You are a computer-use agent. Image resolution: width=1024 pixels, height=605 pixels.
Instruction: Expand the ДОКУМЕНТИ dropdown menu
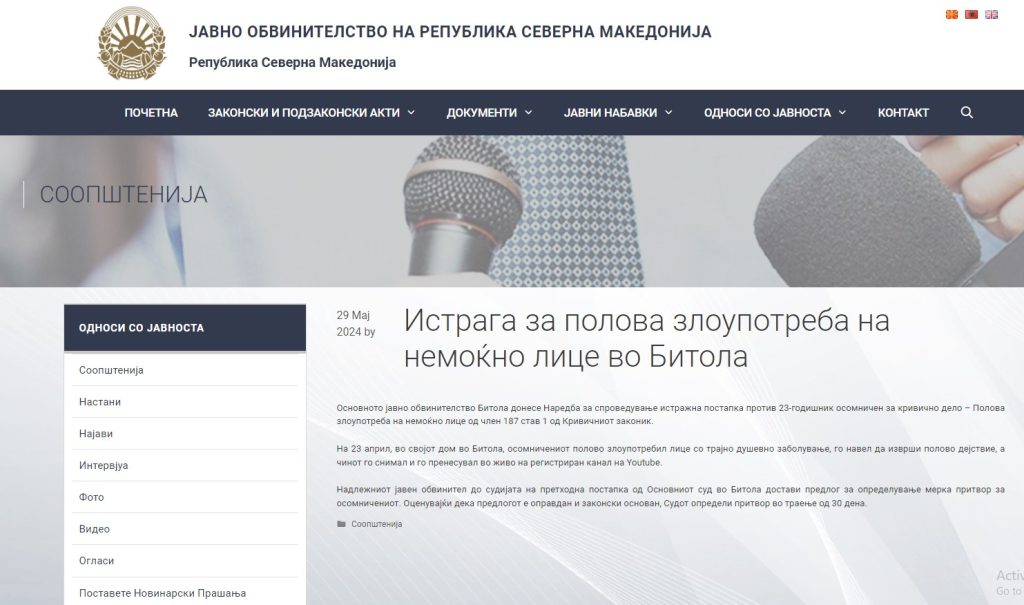tap(488, 113)
